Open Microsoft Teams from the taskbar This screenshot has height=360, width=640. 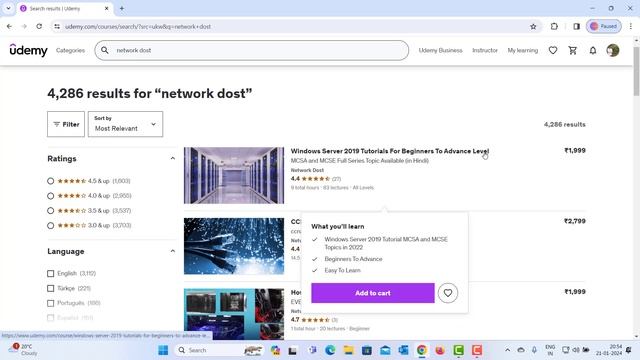click(x=312, y=350)
